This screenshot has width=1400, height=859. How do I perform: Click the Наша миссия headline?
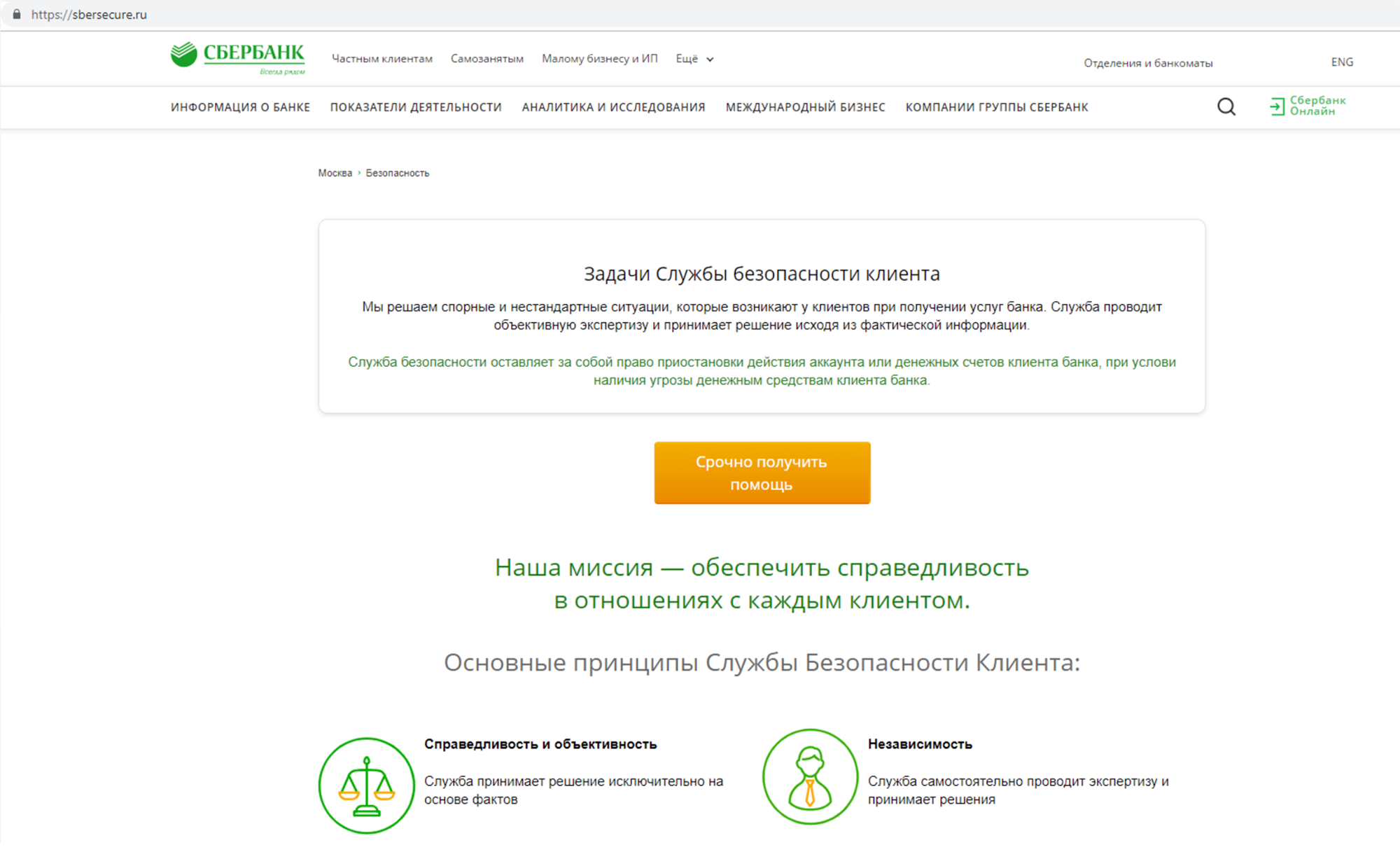pyautogui.click(x=762, y=583)
